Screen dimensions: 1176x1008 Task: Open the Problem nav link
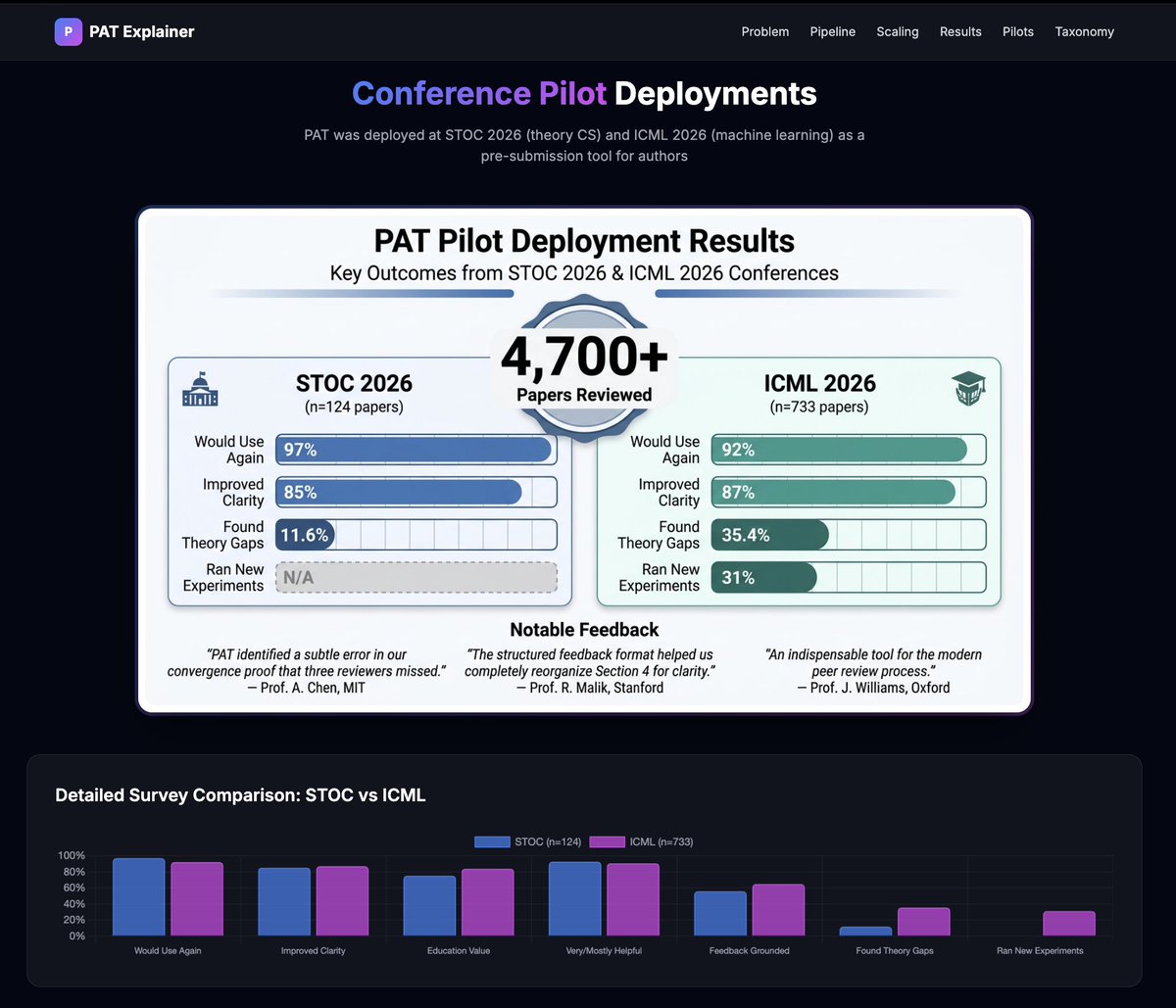point(765,31)
